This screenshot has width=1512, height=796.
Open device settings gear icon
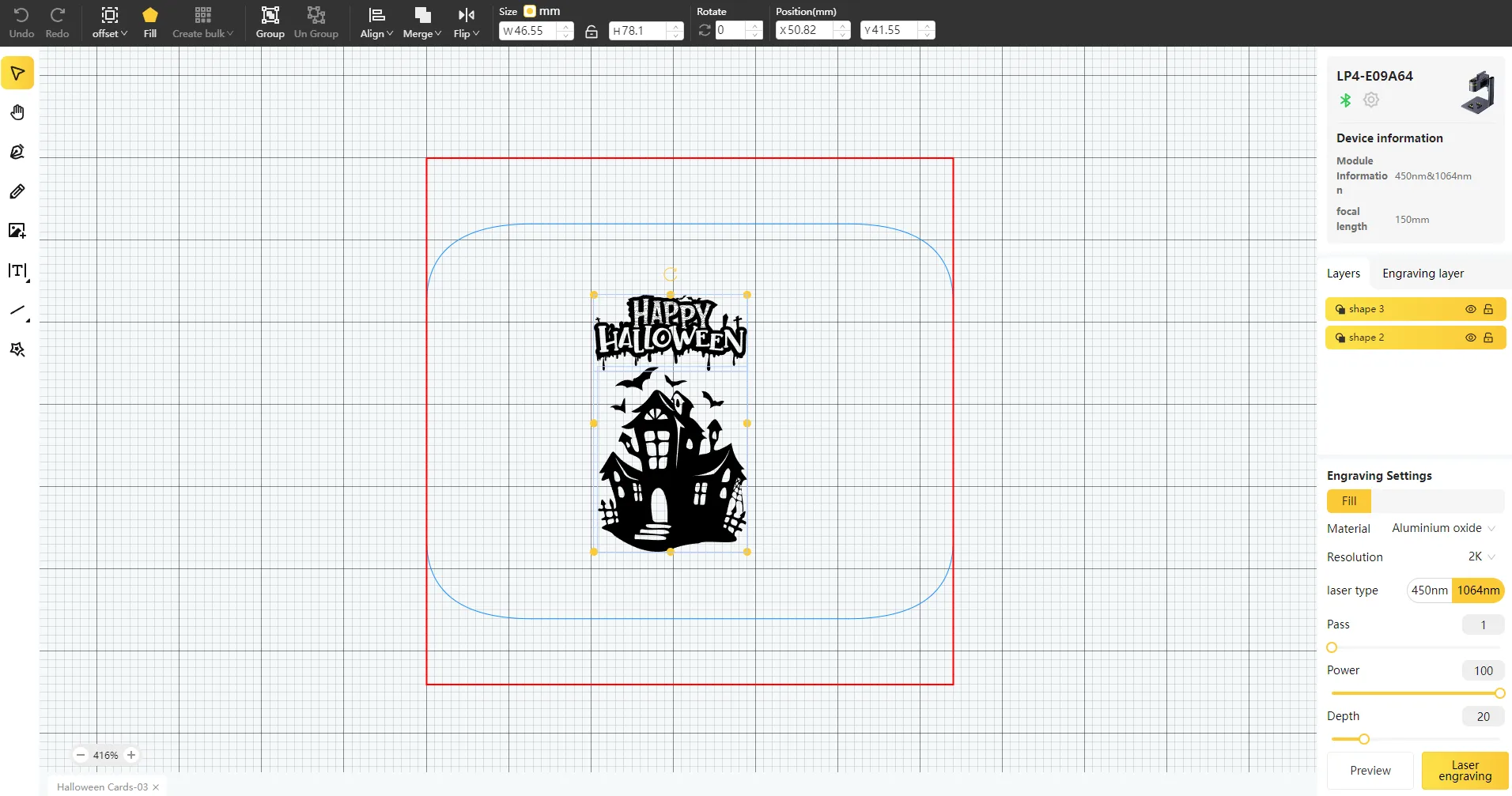point(1371,100)
